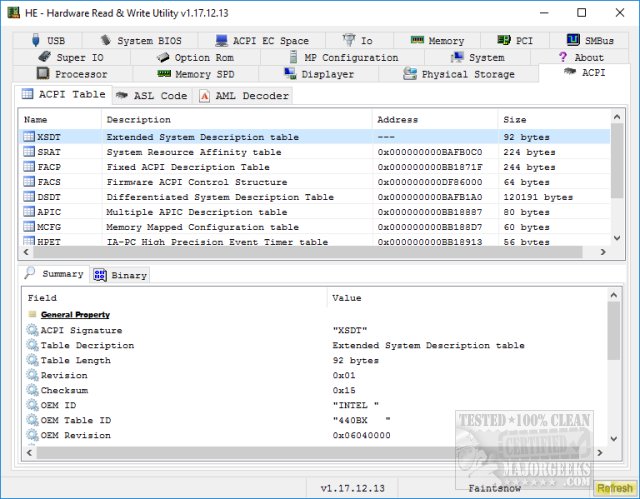Click the Field column header
Viewport: 640px width, 499px height.
174,298
